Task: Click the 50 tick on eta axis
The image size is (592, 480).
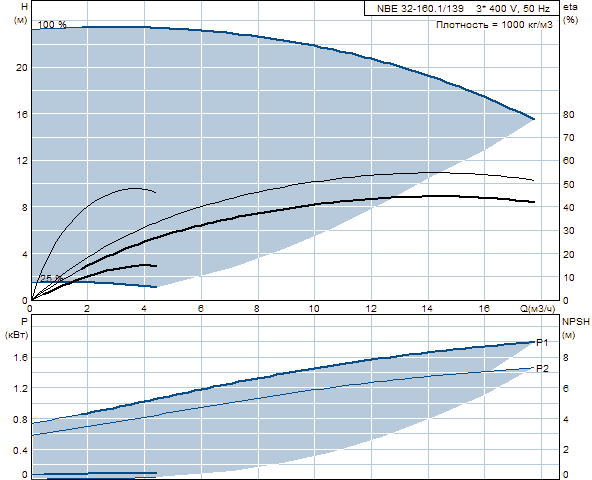Action: 569,184
